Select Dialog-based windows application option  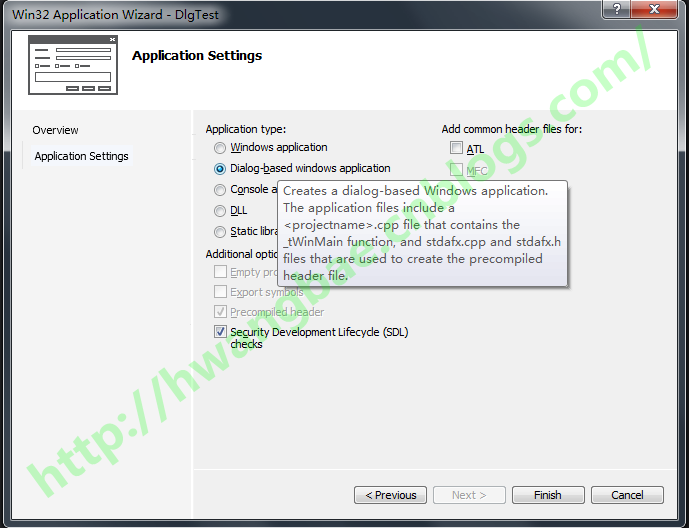tap(220, 169)
